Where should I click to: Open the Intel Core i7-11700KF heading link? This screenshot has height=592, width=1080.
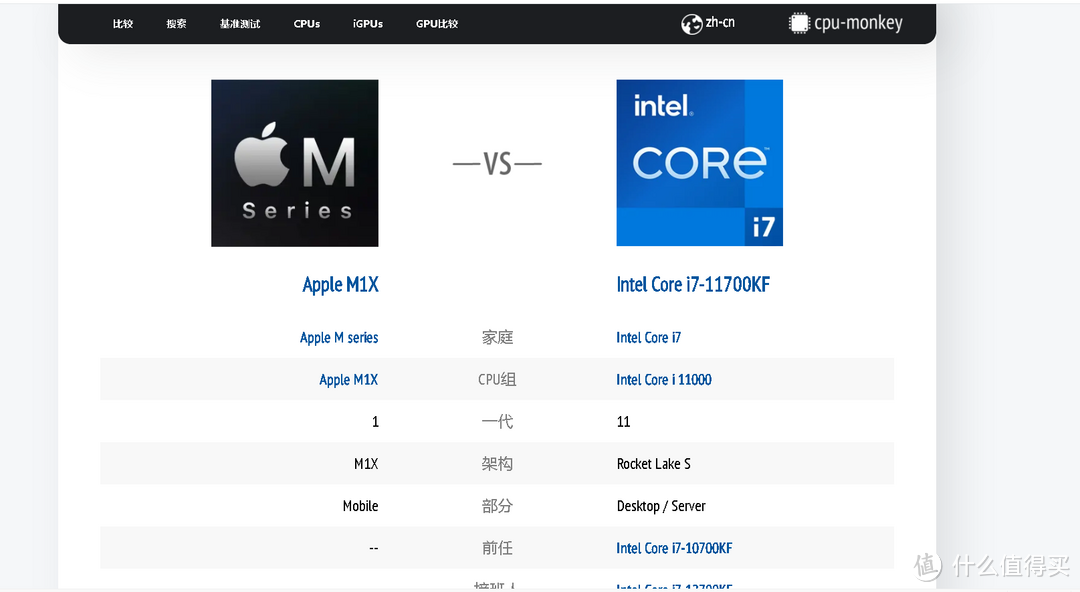(x=693, y=285)
